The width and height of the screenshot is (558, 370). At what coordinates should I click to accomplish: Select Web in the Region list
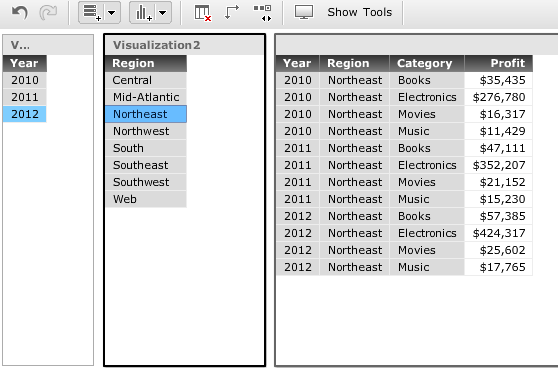(146, 199)
